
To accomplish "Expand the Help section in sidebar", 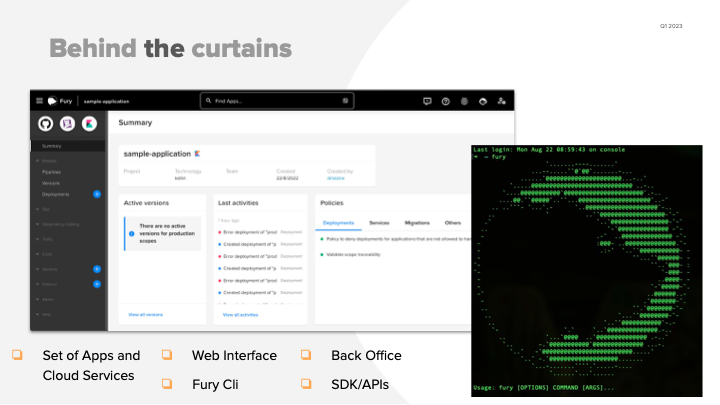I will click(x=43, y=315).
